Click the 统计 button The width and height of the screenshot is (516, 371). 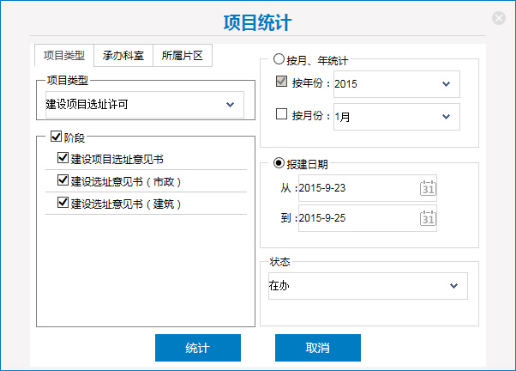(x=198, y=348)
